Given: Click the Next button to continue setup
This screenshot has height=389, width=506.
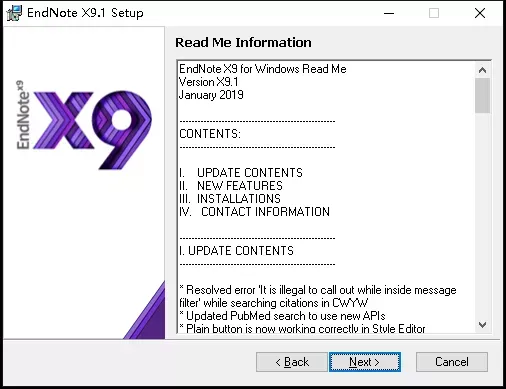Looking at the screenshot, I should coord(365,362).
